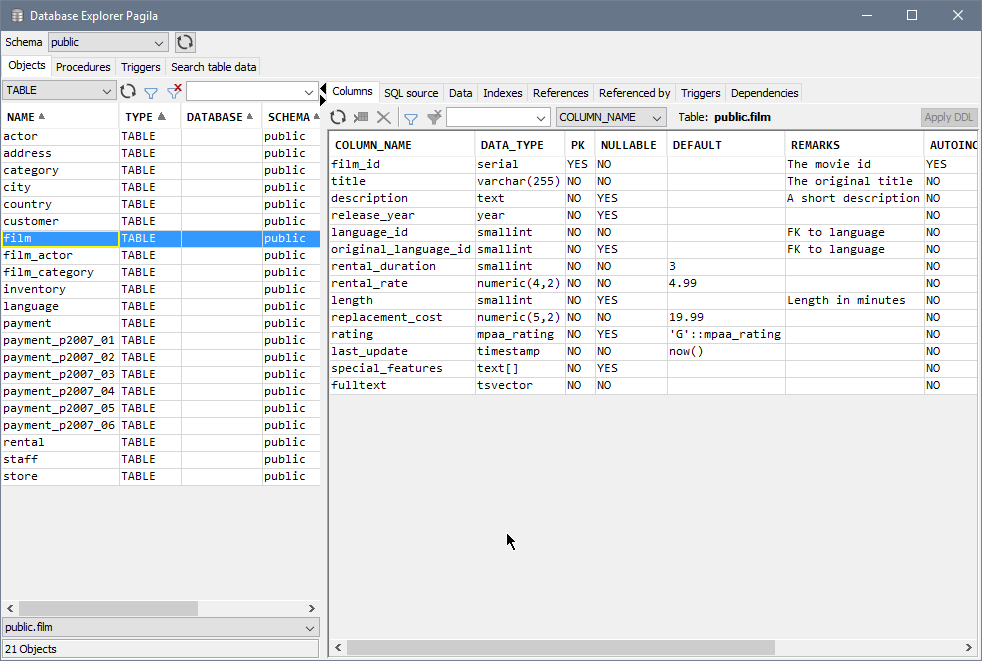The width and height of the screenshot is (982, 661).
Task: Open the Referenced by tab
Action: [634, 93]
